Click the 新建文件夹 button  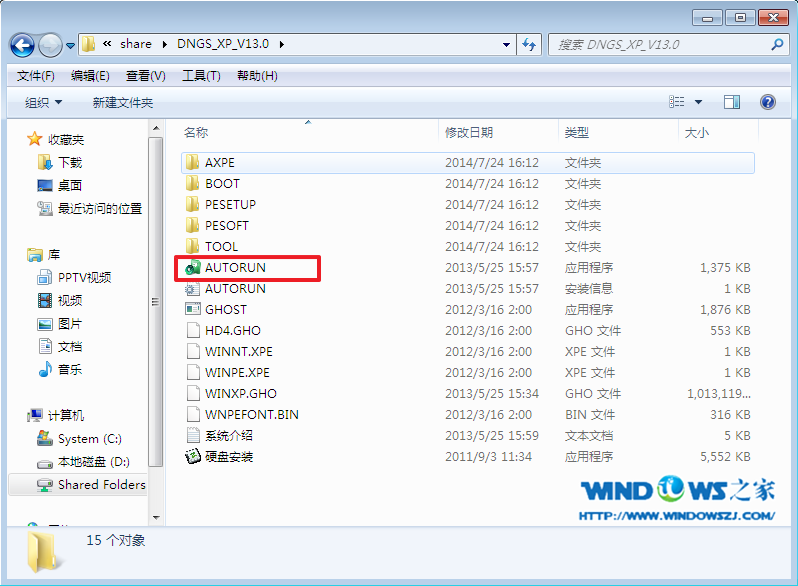click(122, 103)
